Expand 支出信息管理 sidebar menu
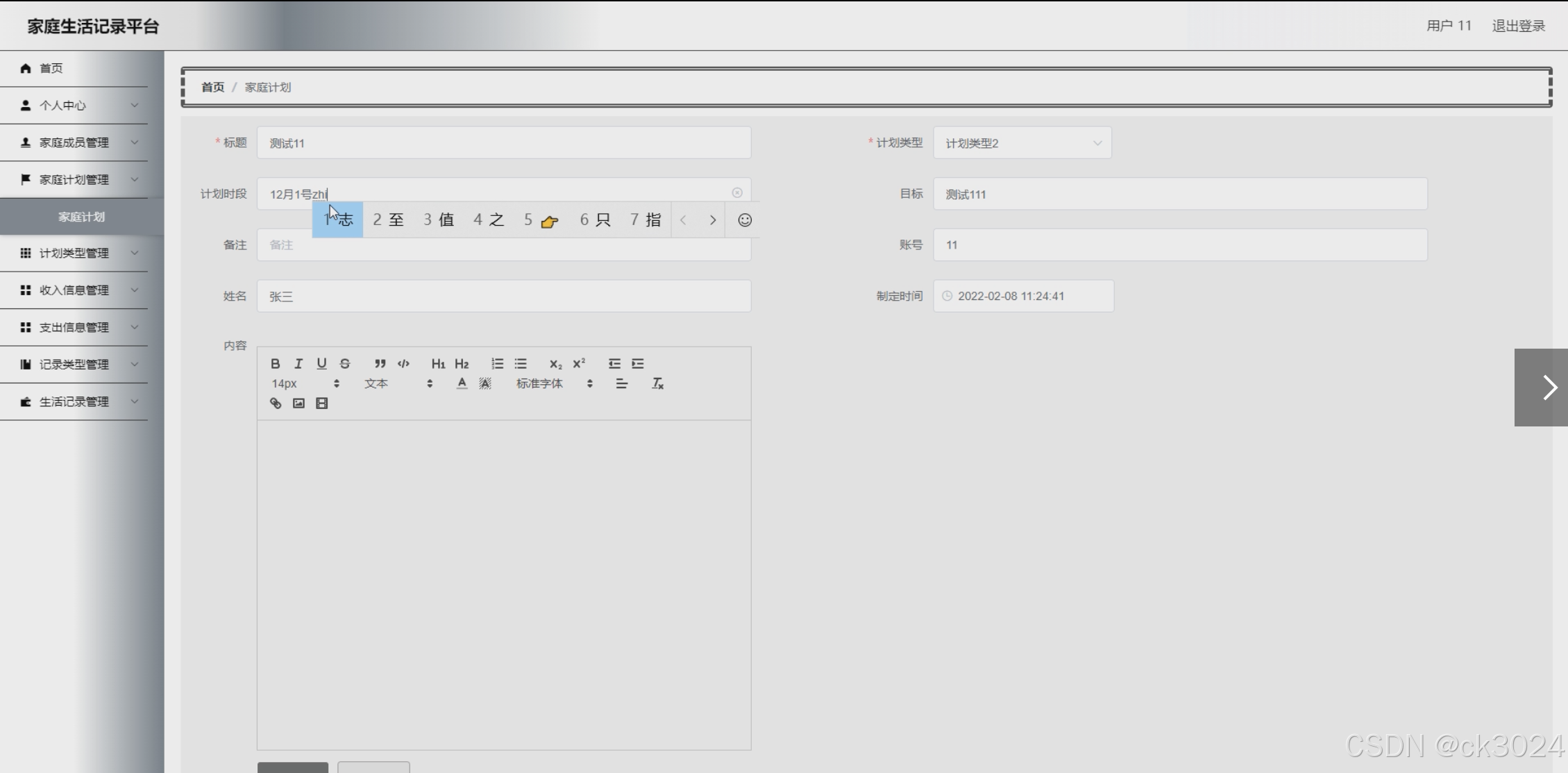Image resolution: width=1568 pixels, height=773 pixels. [x=74, y=327]
